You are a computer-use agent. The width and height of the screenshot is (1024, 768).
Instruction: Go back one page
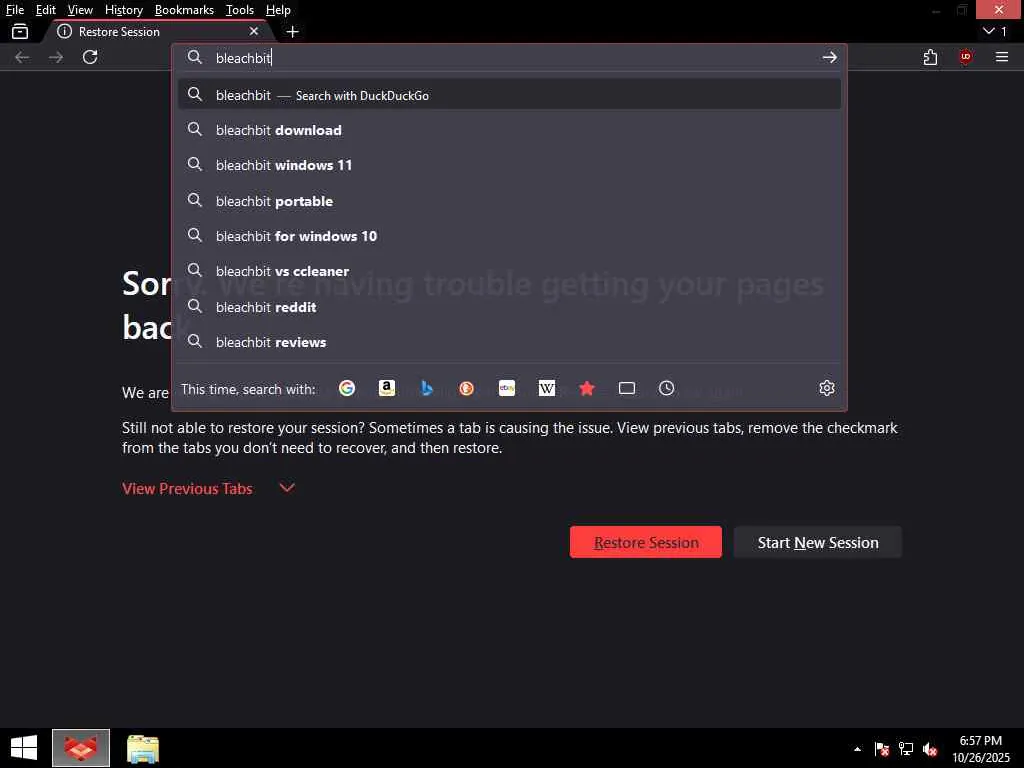tap(22, 57)
